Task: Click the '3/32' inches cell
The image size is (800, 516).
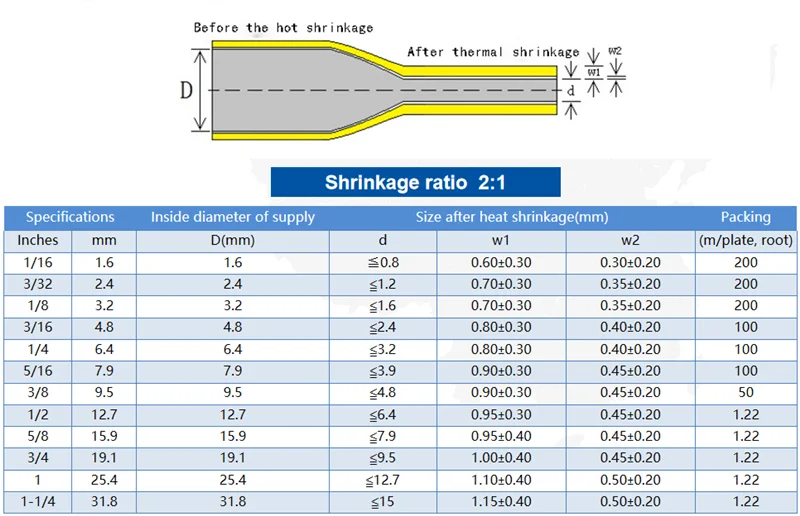Action: [38, 284]
